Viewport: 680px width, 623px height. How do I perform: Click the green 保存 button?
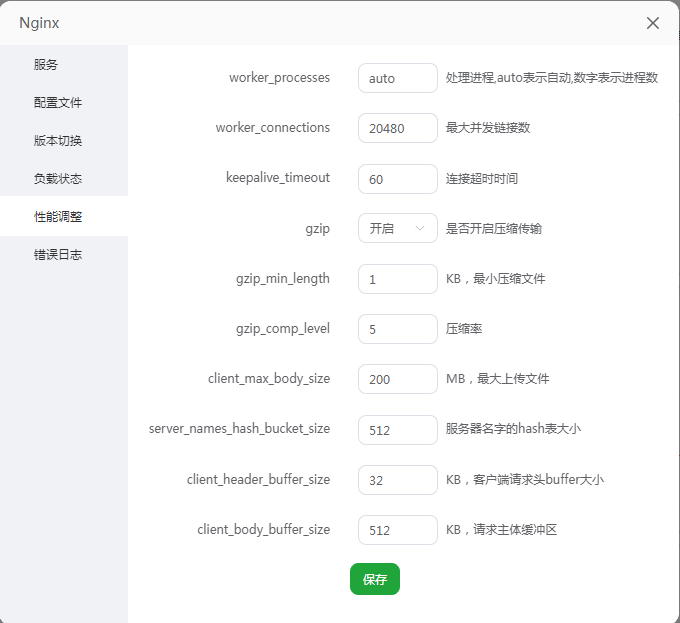coord(375,579)
